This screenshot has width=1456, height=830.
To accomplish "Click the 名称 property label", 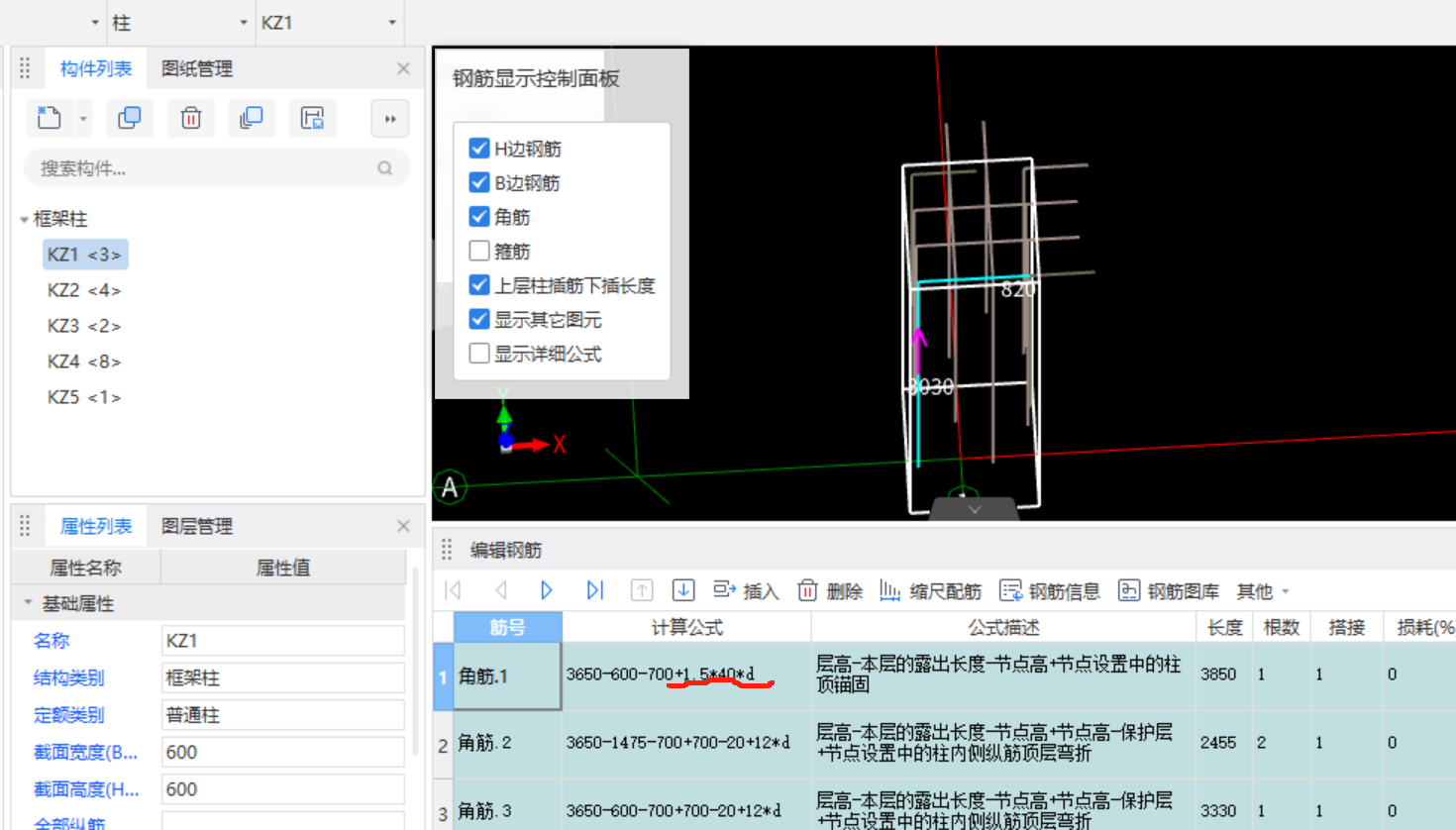I will tap(52, 641).
